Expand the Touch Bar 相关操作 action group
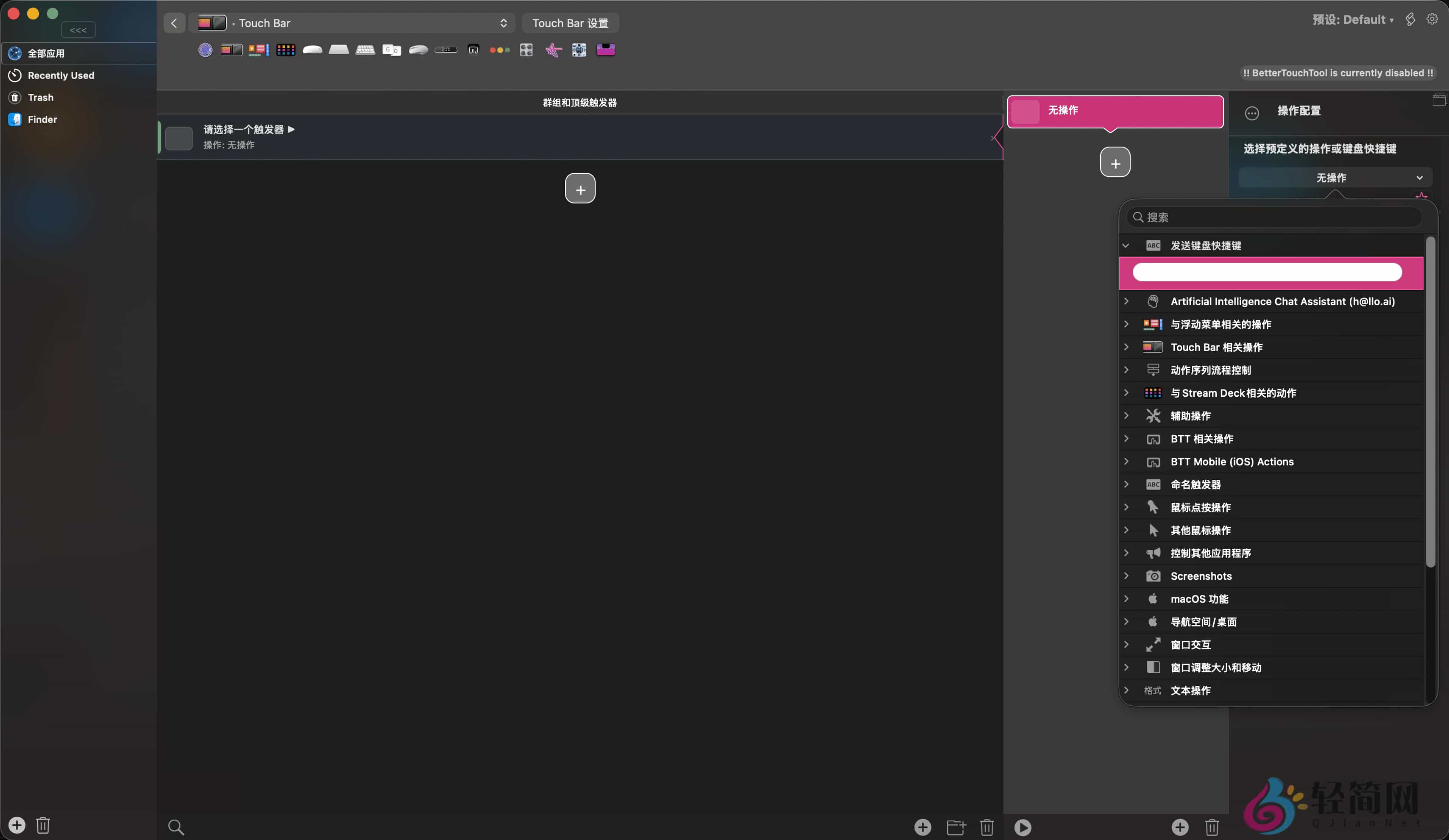The width and height of the screenshot is (1449, 840). (x=1126, y=347)
